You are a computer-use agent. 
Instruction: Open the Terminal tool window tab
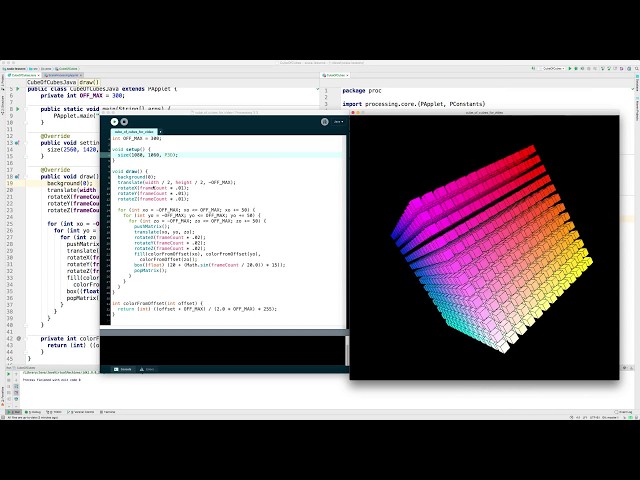[x=108, y=412]
